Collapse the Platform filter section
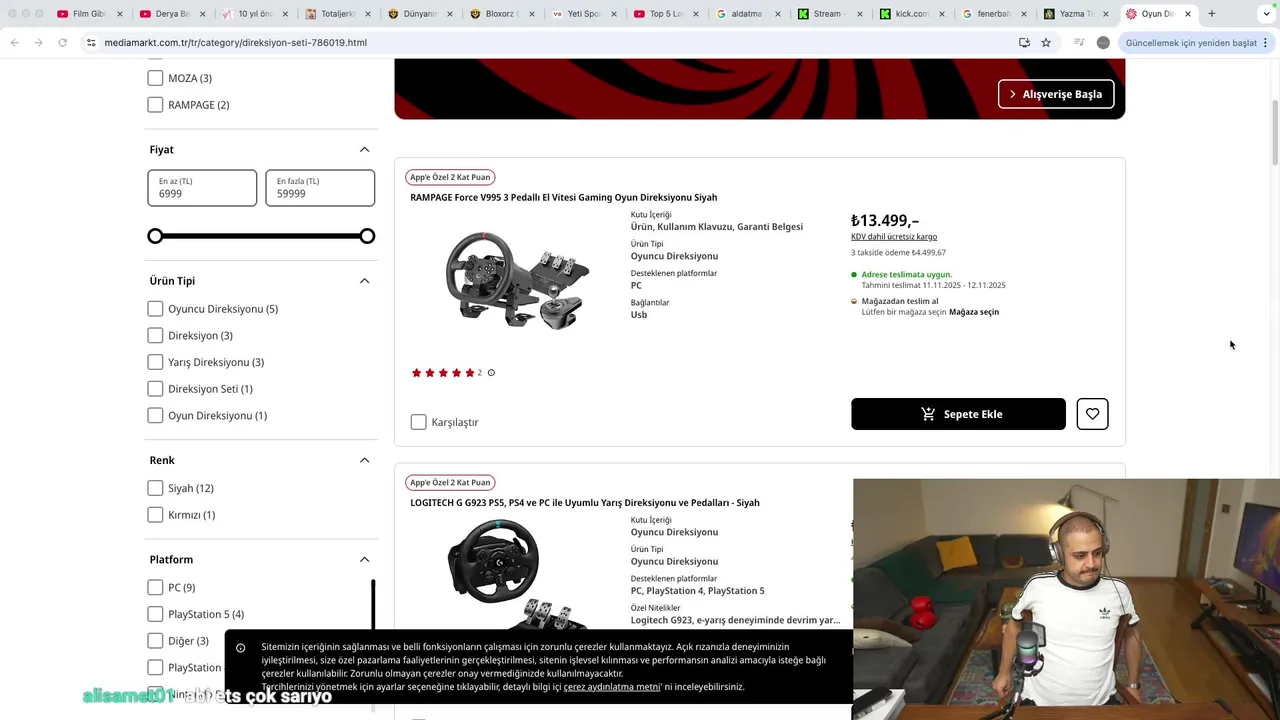This screenshot has height=720, width=1280. pyautogui.click(x=364, y=559)
